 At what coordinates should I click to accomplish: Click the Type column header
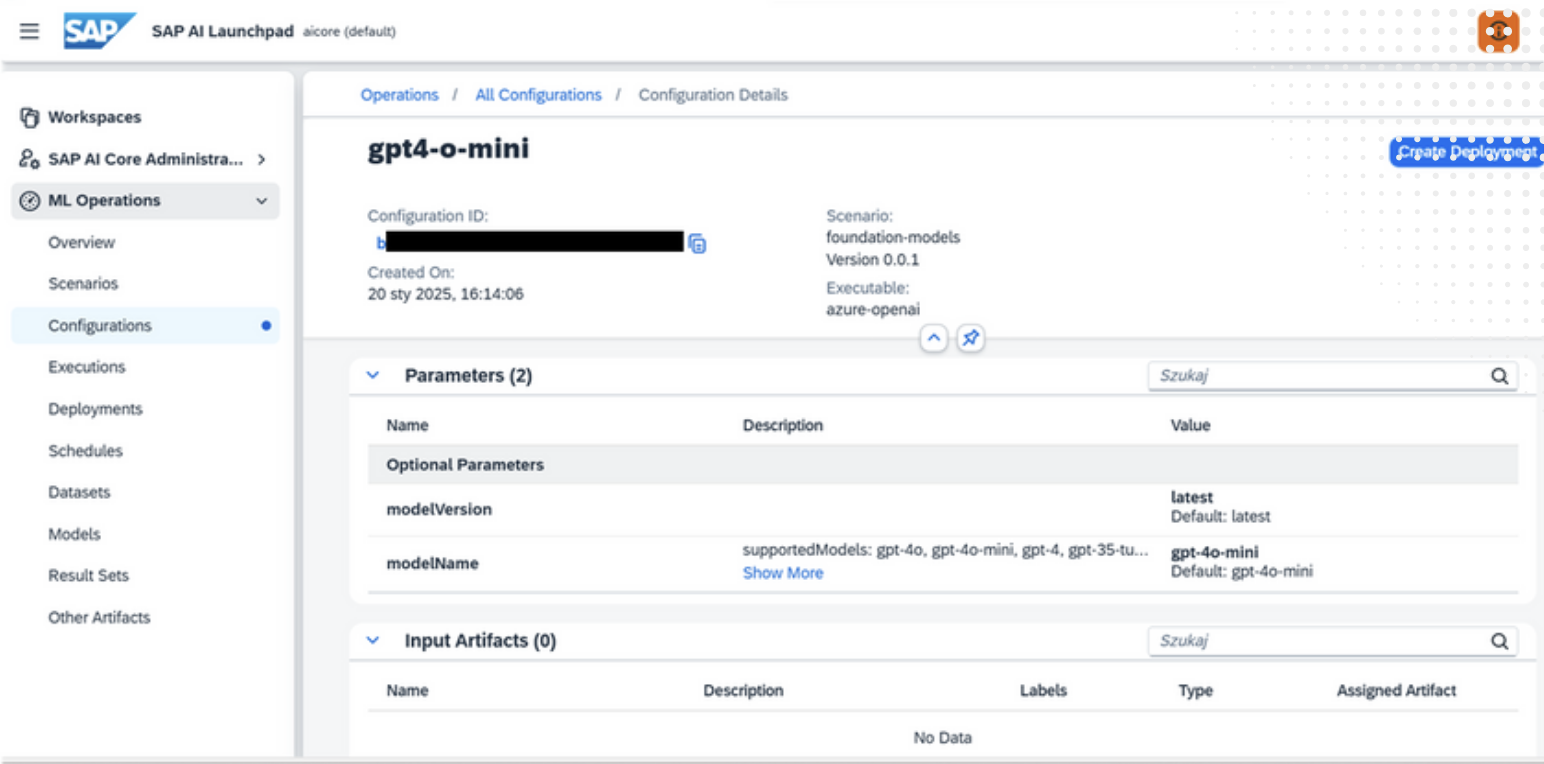click(1195, 691)
